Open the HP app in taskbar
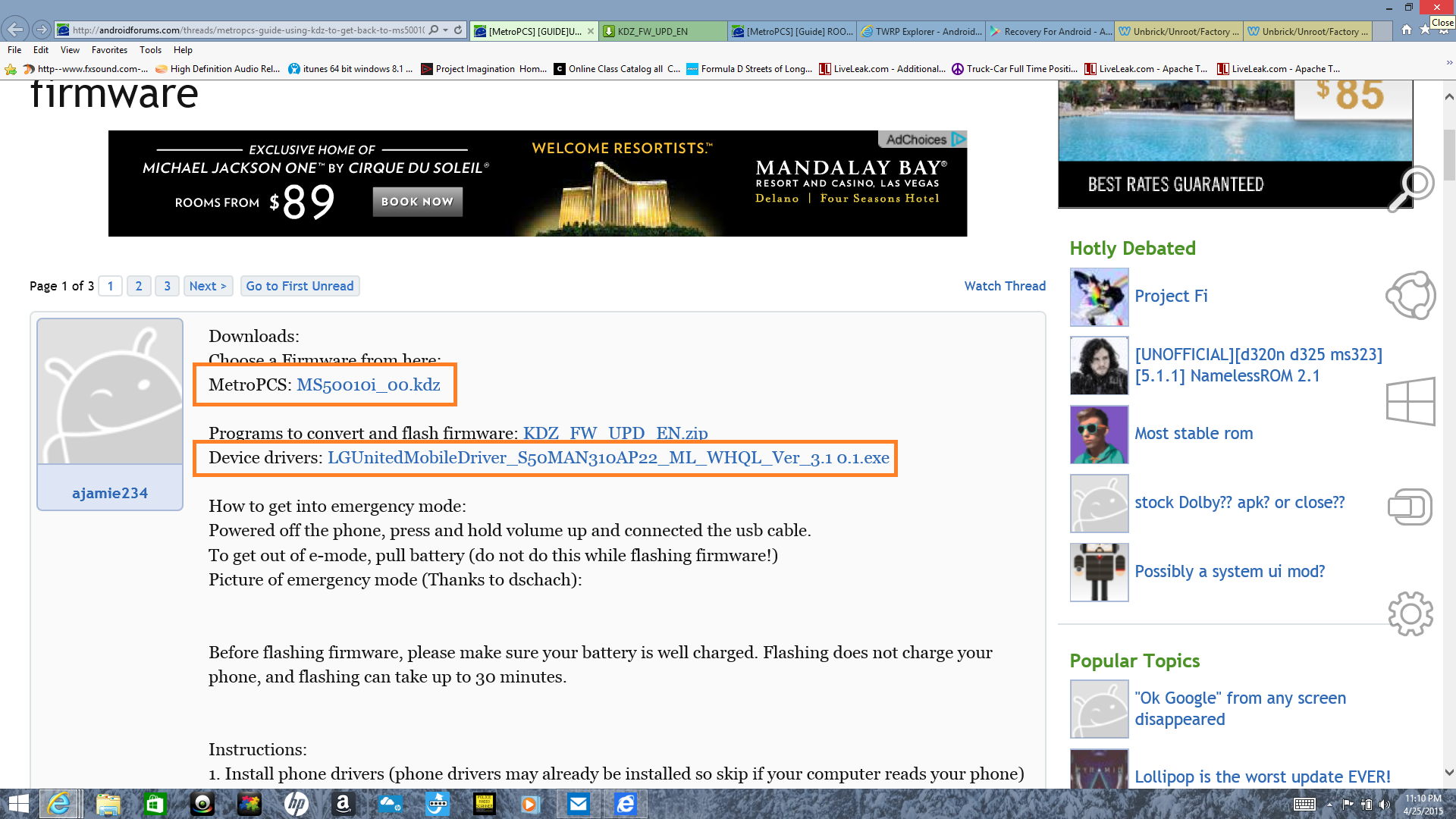The image size is (1456, 819). point(296,804)
